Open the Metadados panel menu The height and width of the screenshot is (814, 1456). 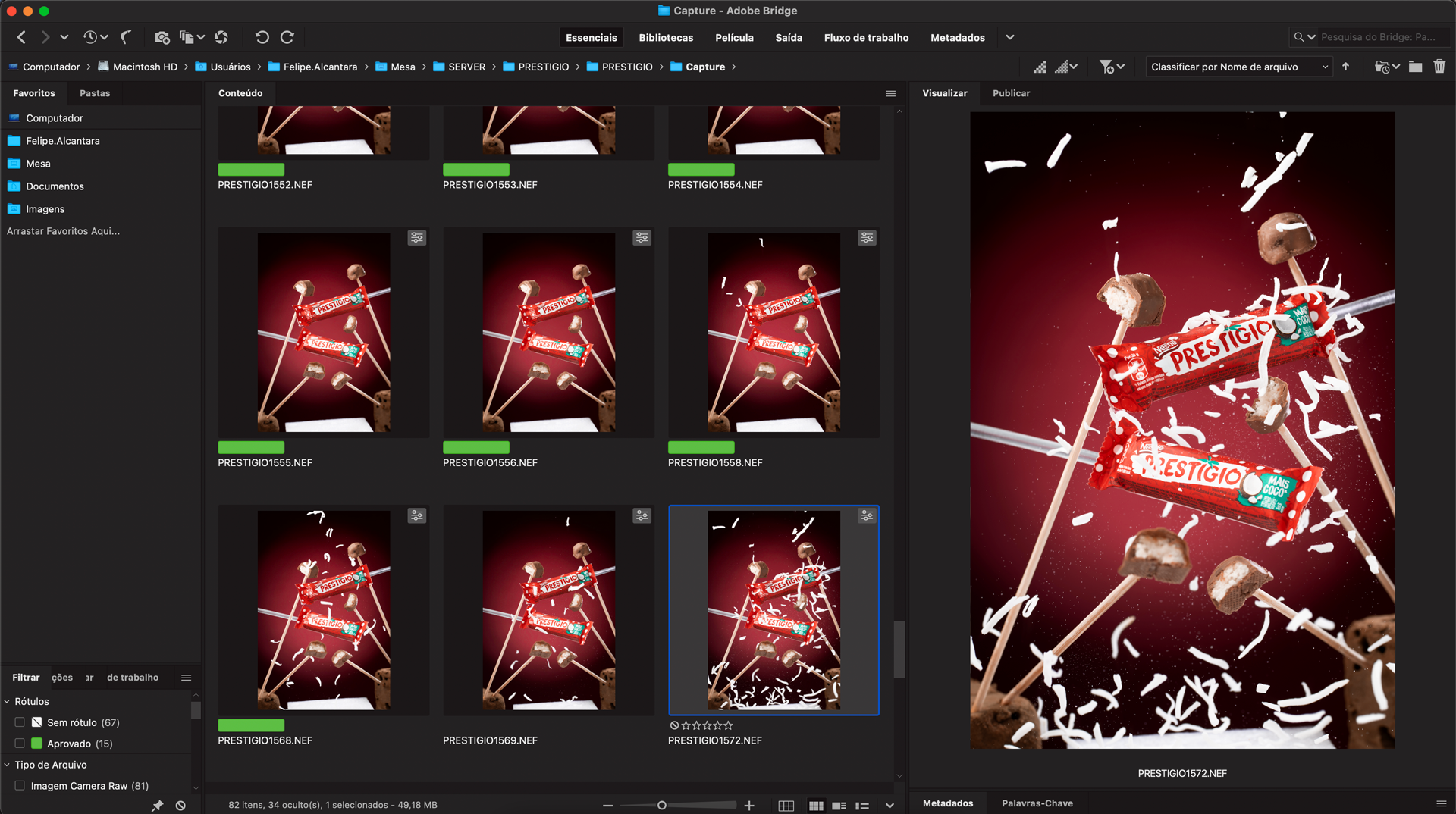(x=1441, y=803)
